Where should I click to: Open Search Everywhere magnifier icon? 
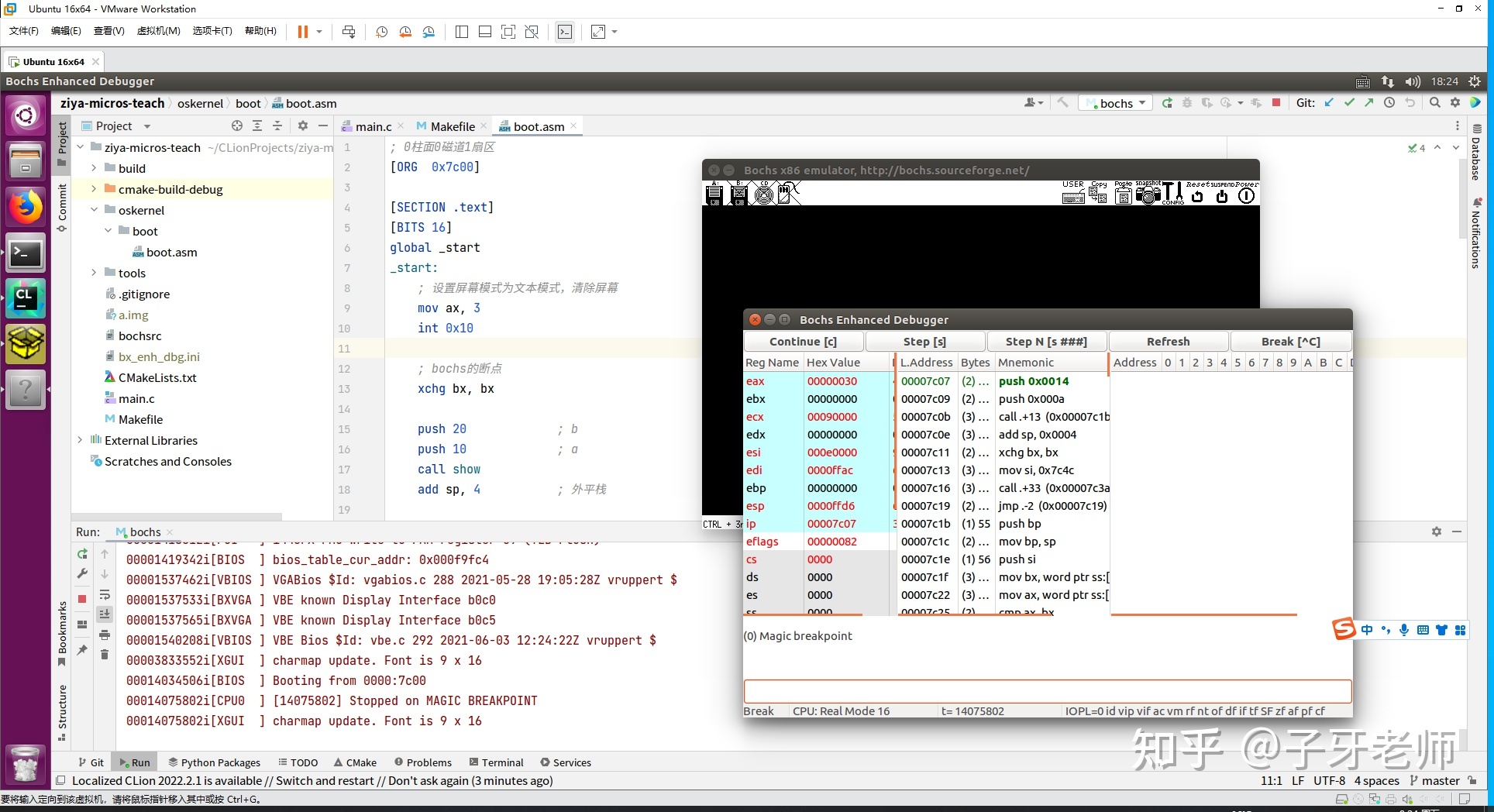[x=1434, y=103]
